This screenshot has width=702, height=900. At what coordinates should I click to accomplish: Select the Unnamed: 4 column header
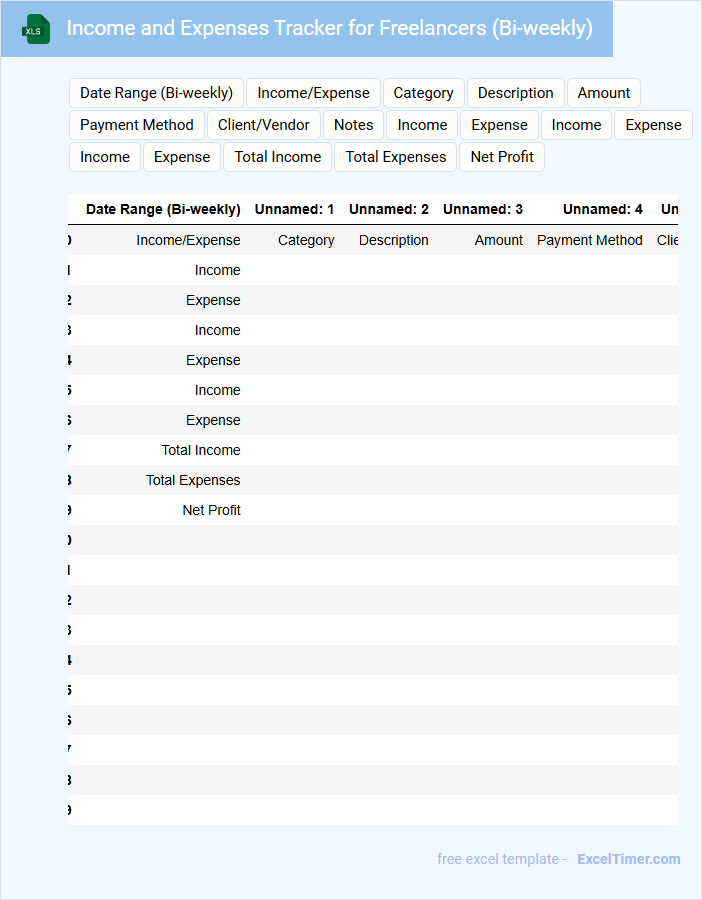[602, 210]
